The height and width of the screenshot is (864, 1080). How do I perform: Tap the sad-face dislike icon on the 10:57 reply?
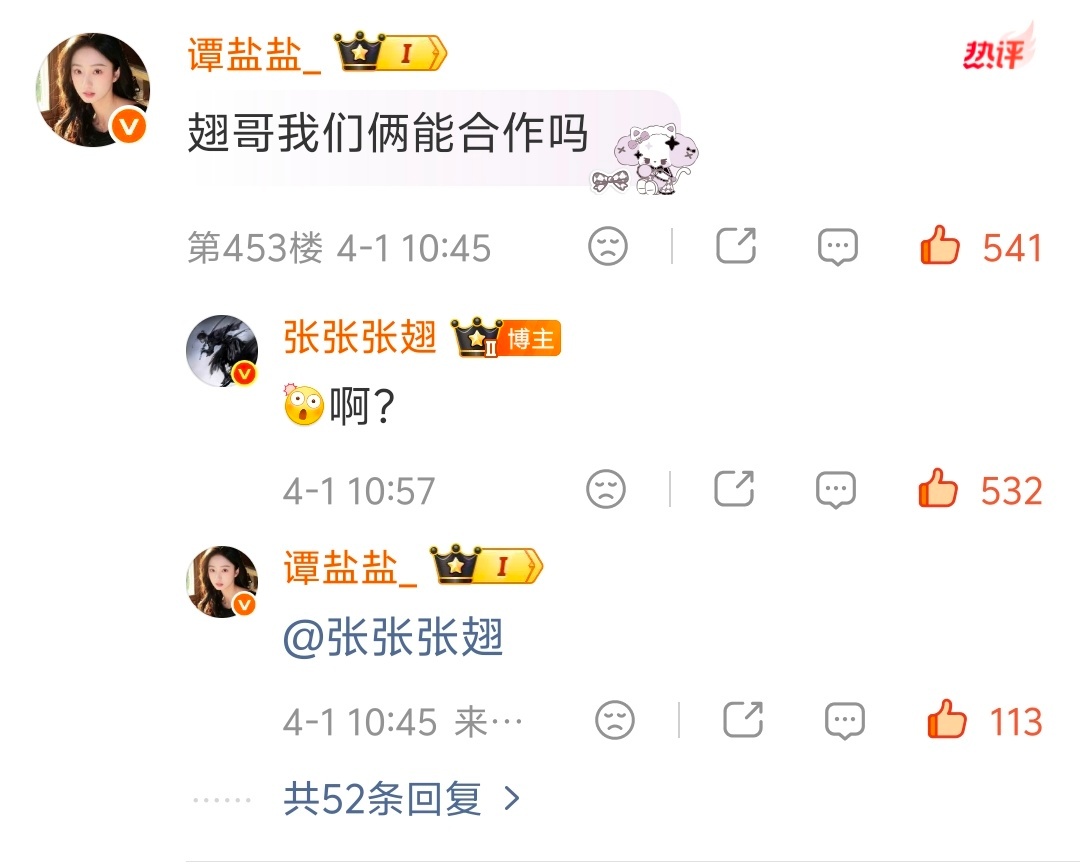605,489
